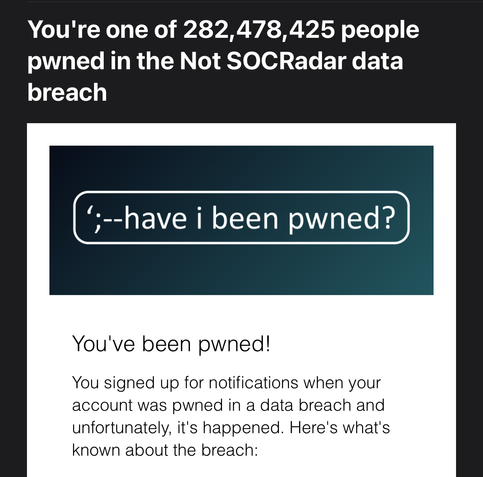
Task: Click the word 'have' inside the logo box
Action: point(155,218)
